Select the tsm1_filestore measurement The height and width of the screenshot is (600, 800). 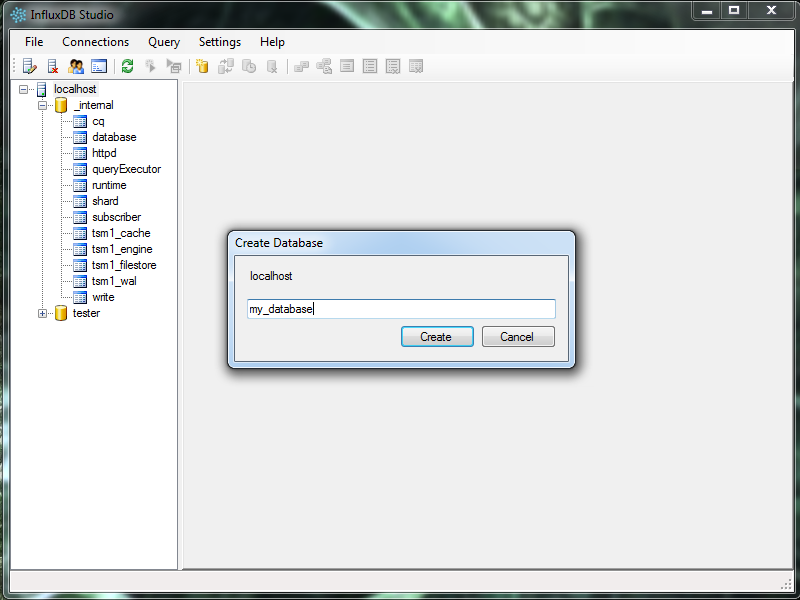point(124,265)
